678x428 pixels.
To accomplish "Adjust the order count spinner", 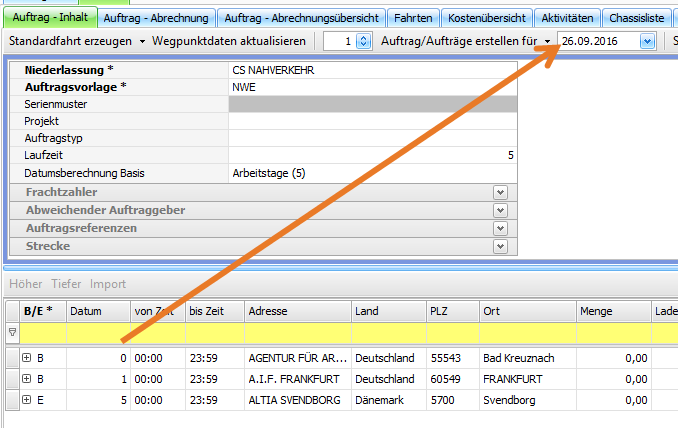I will pos(362,41).
